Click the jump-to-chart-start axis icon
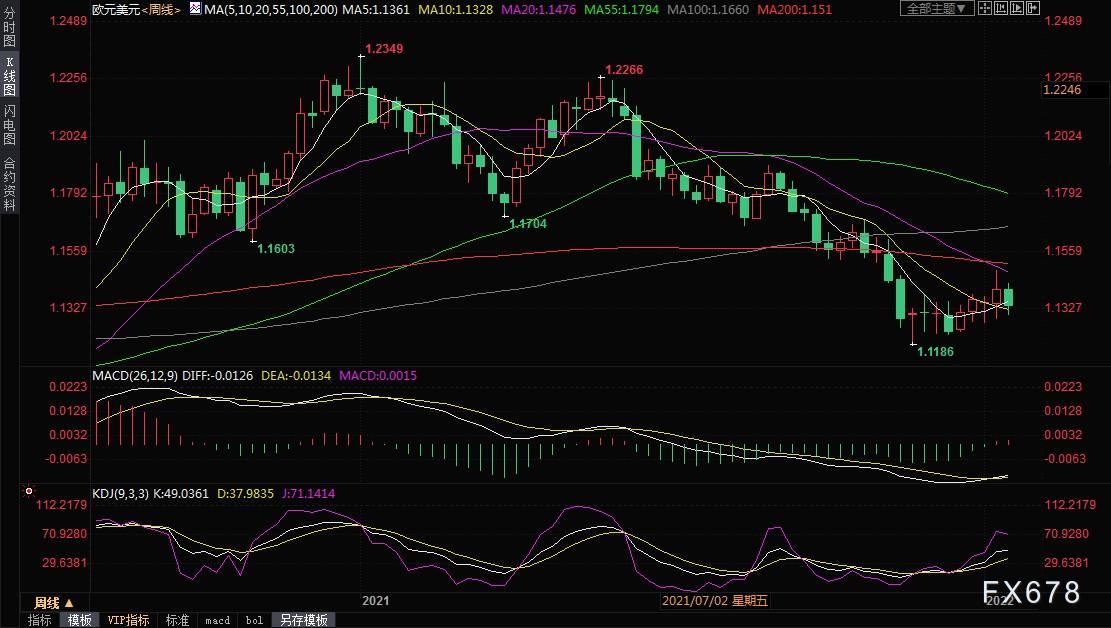1111x628 pixels. 1000,9
